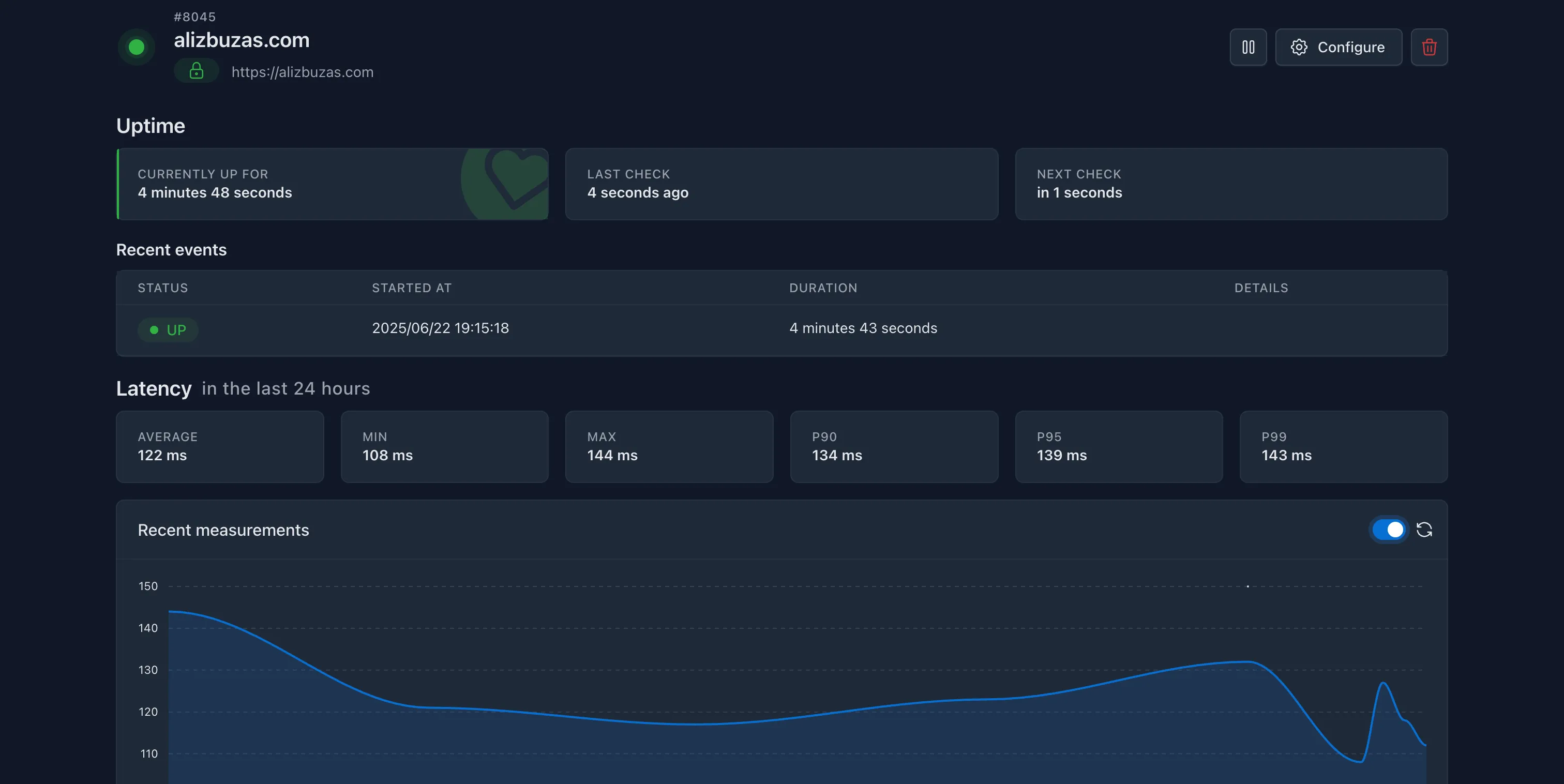Screen dimensions: 1564x784
Task: Click the MIN '108 ms' latency card
Action: (x=444, y=446)
